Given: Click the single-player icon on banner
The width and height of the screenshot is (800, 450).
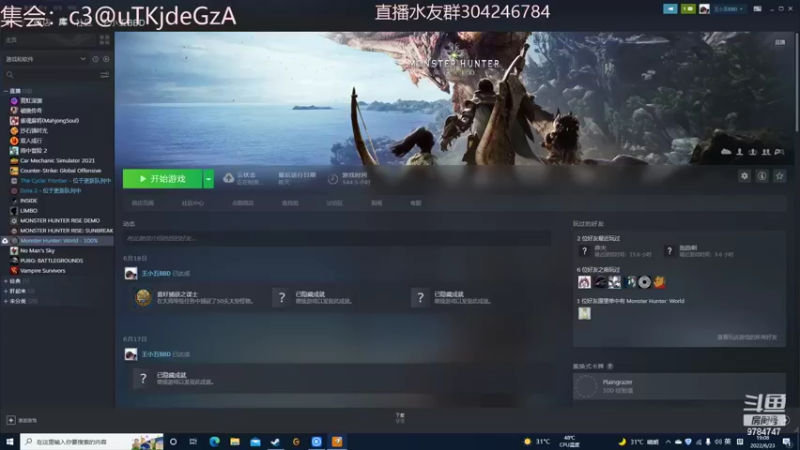Looking at the screenshot, I should (739, 152).
